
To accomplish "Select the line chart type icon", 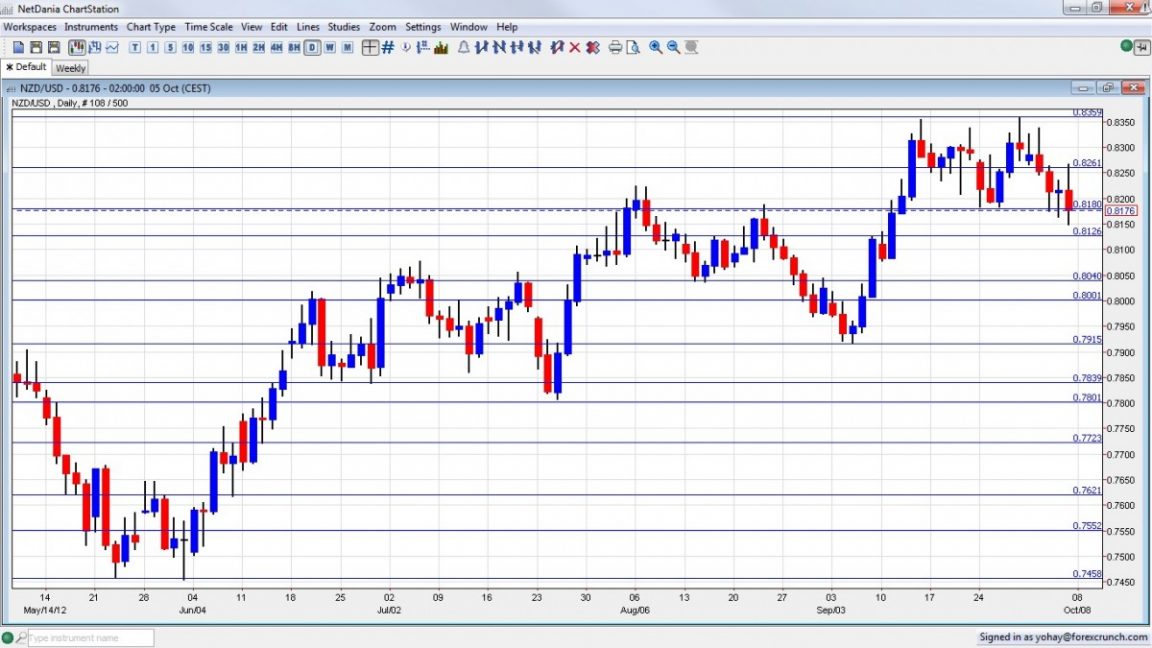I will click(x=112, y=47).
